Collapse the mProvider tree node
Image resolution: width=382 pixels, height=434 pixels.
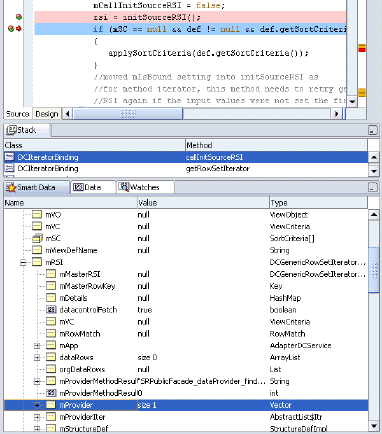coord(37,405)
